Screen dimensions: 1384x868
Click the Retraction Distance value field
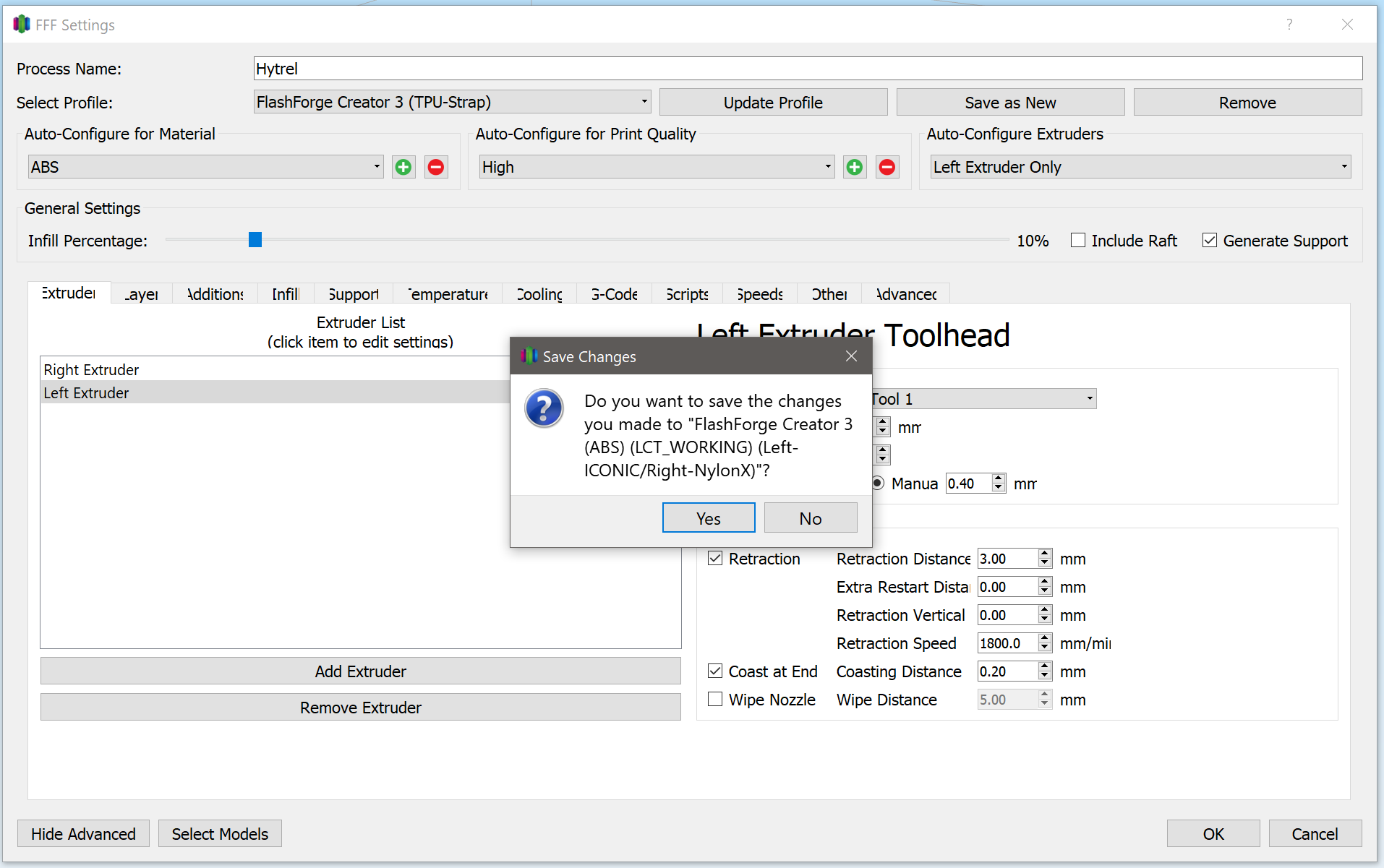[x=1007, y=559]
